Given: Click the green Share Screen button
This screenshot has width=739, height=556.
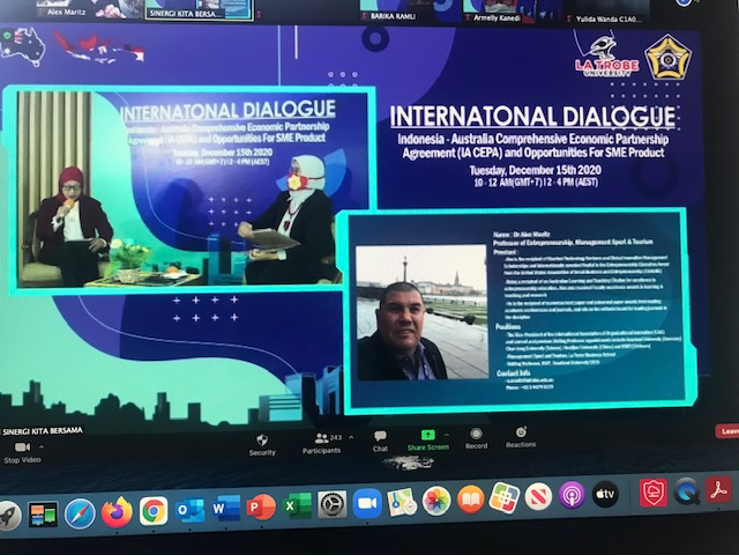Looking at the screenshot, I should [x=428, y=440].
